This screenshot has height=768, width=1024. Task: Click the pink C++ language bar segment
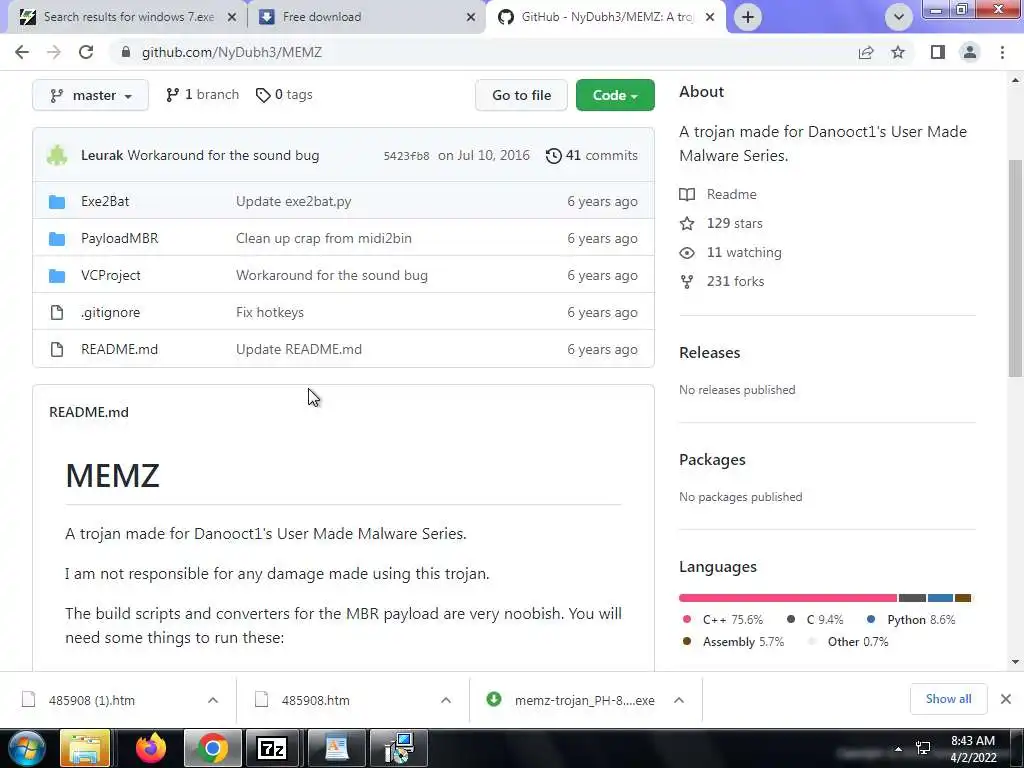(788, 598)
